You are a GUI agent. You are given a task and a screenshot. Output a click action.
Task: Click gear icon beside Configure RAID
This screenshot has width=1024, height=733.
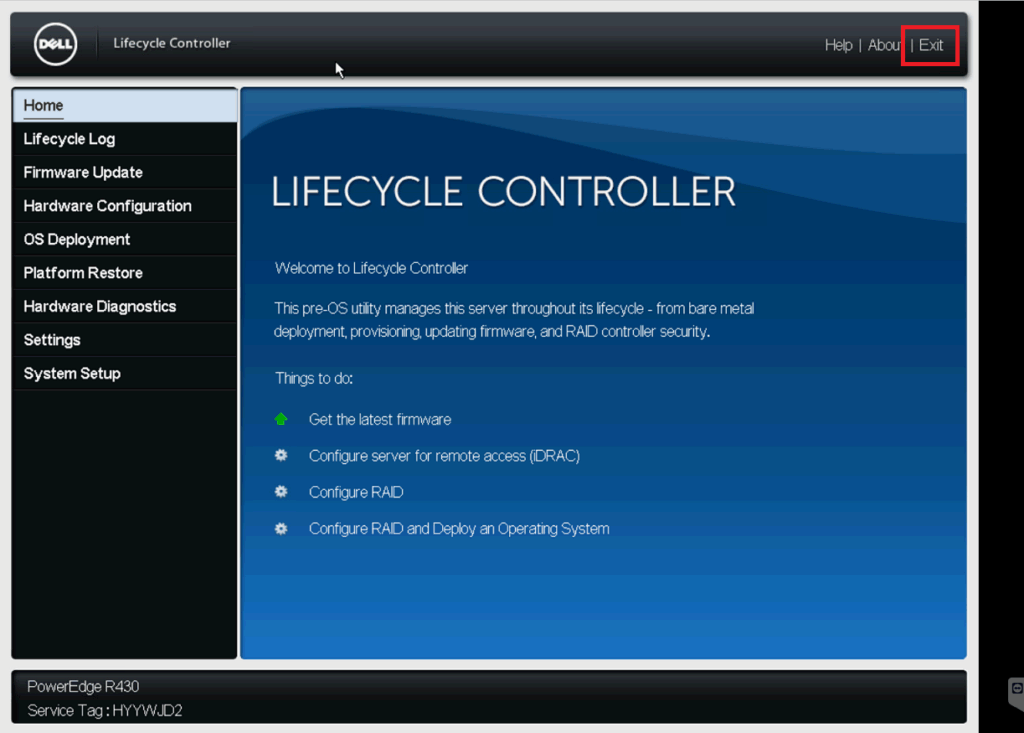coord(281,491)
